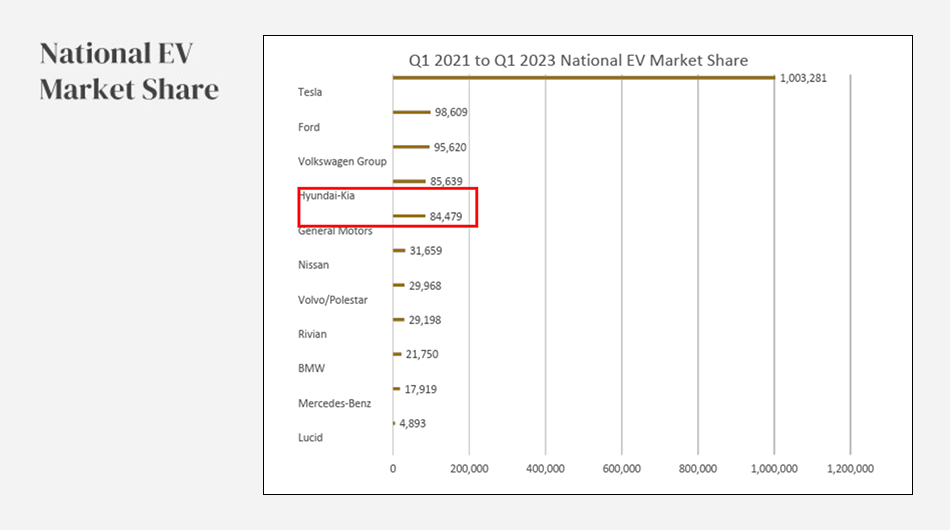
Task: Click the Ford axis label
Action: tap(308, 127)
